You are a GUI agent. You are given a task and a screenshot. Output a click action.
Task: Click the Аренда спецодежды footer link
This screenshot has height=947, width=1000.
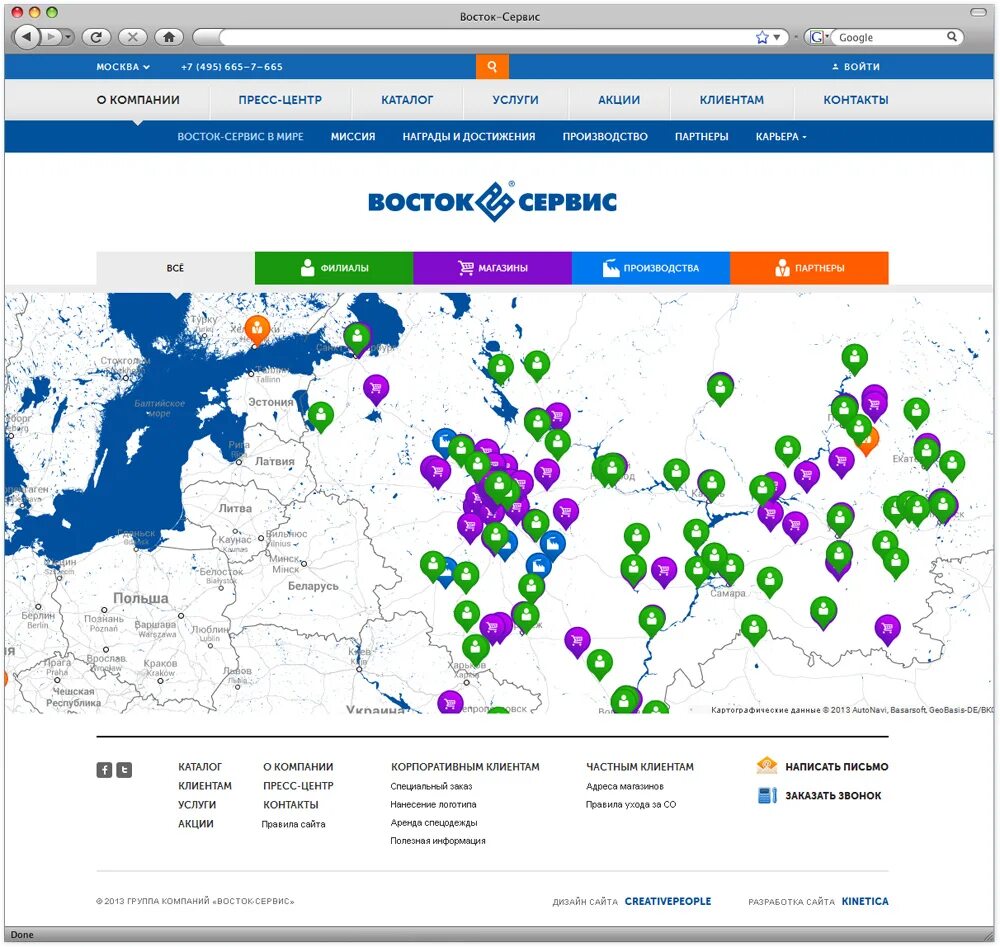pyautogui.click(x=434, y=823)
